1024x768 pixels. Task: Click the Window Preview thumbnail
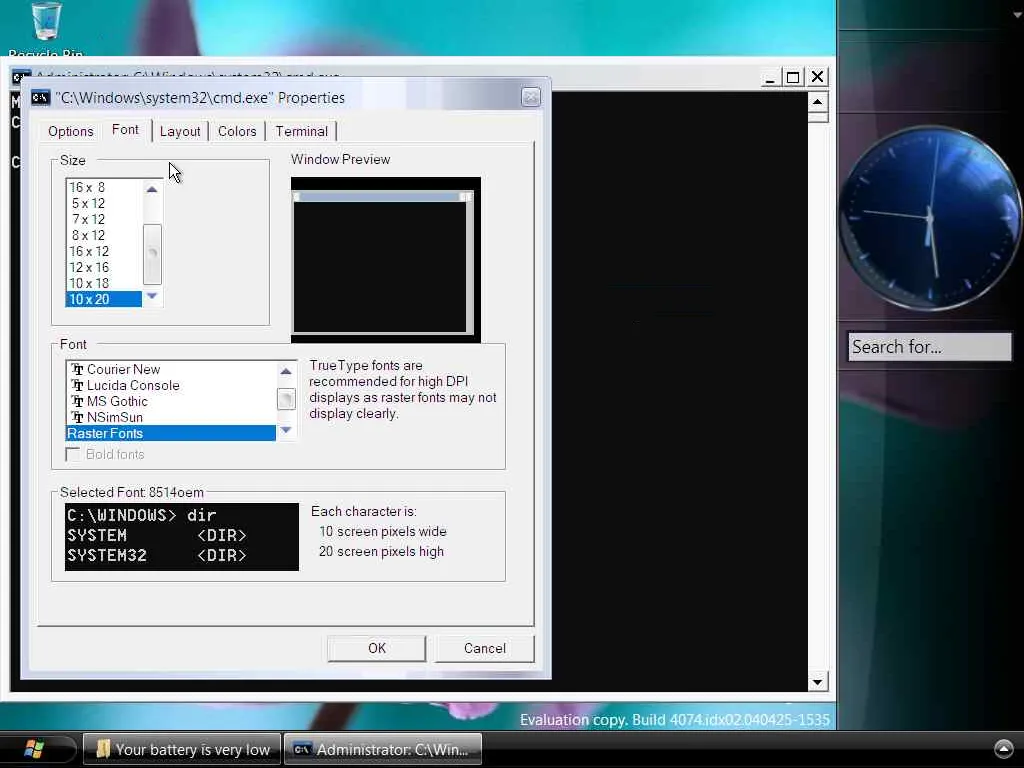386,260
